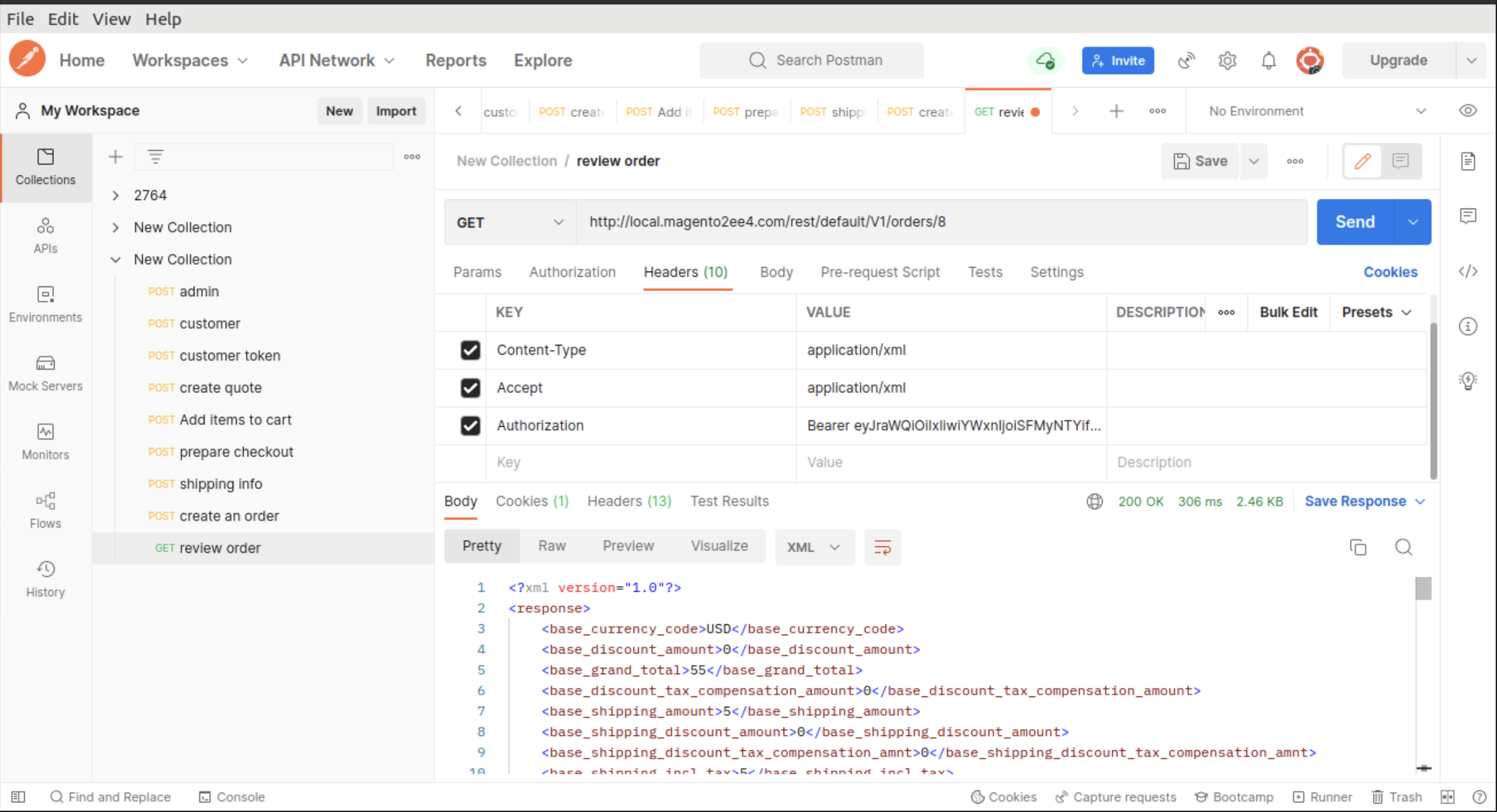Click the Send button
The width and height of the screenshot is (1497, 812).
click(1354, 222)
